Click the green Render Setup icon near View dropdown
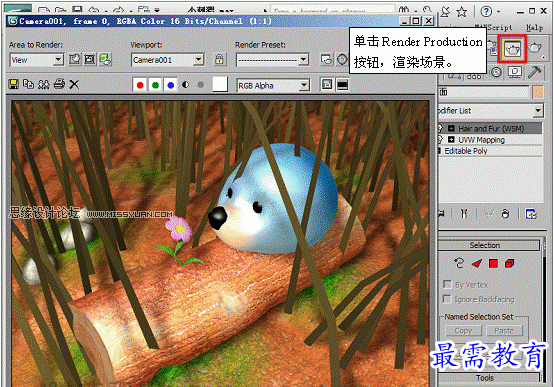The height and width of the screenshot is (387, 554). pos(105,59)
